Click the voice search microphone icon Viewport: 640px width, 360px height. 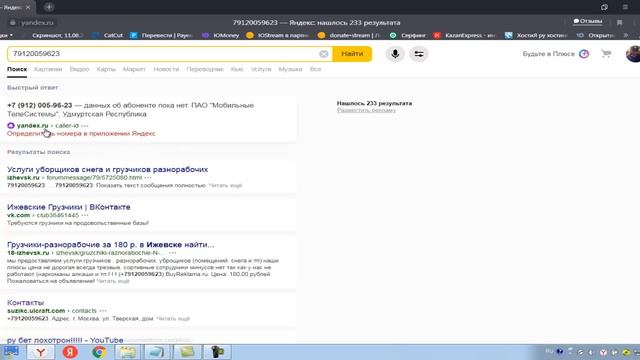(395, 54)
